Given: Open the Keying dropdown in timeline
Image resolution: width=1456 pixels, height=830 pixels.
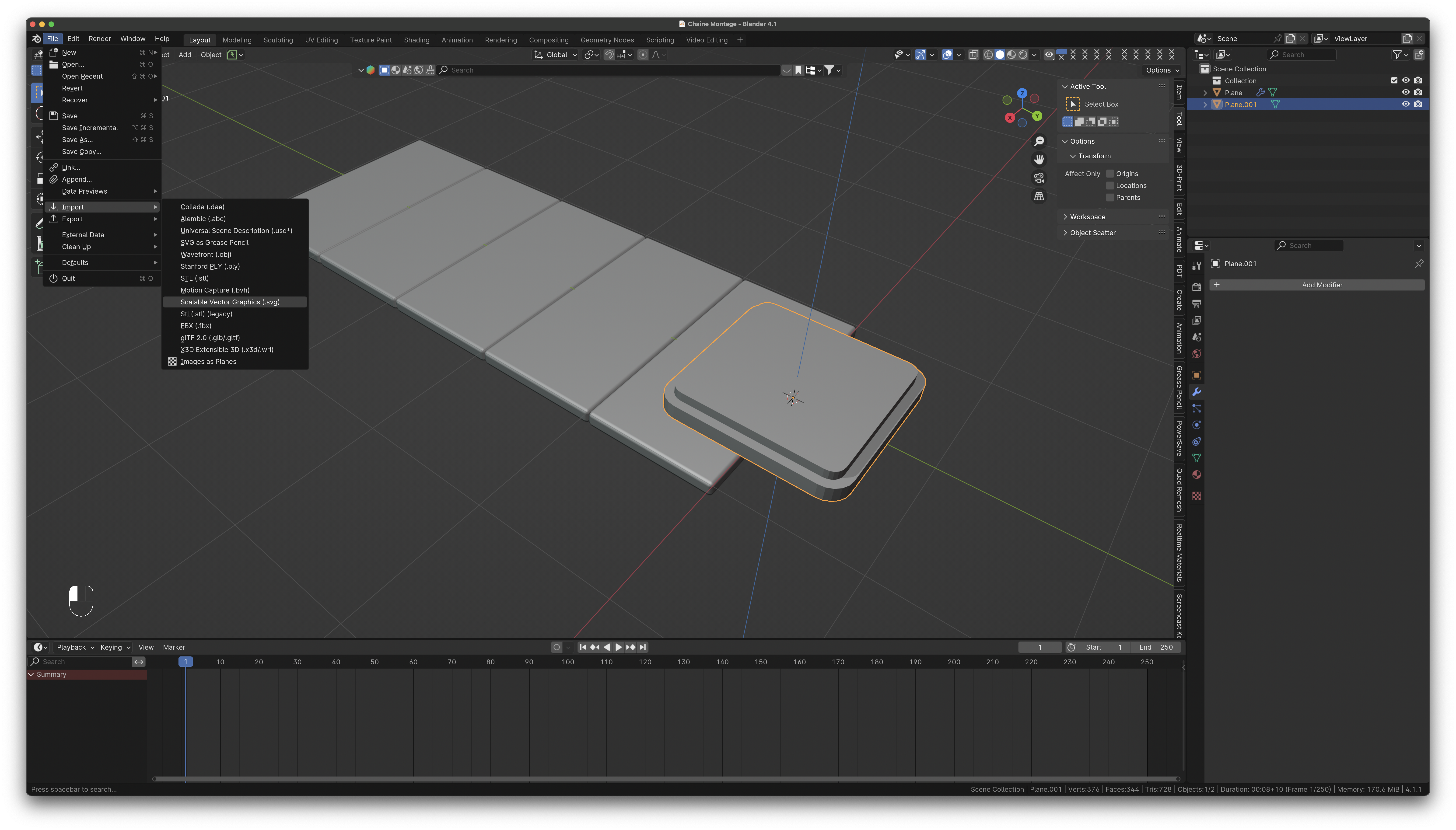Looking at the screenshot, I should coord(115,647).
